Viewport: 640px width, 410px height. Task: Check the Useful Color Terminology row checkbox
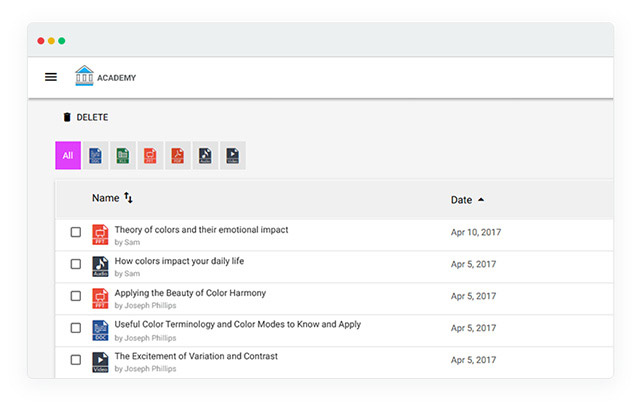pos(76,328)
